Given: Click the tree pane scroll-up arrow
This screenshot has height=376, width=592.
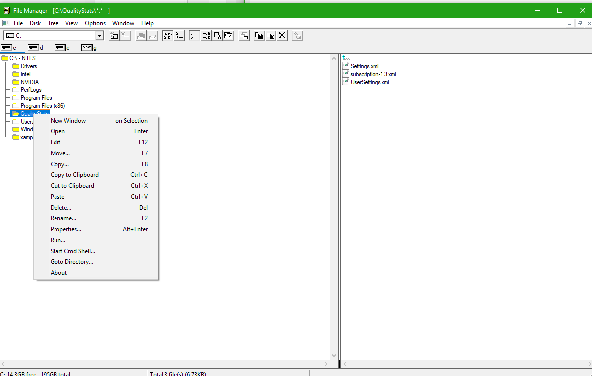Looking at the screenshot, I should [x=334, y=58].
